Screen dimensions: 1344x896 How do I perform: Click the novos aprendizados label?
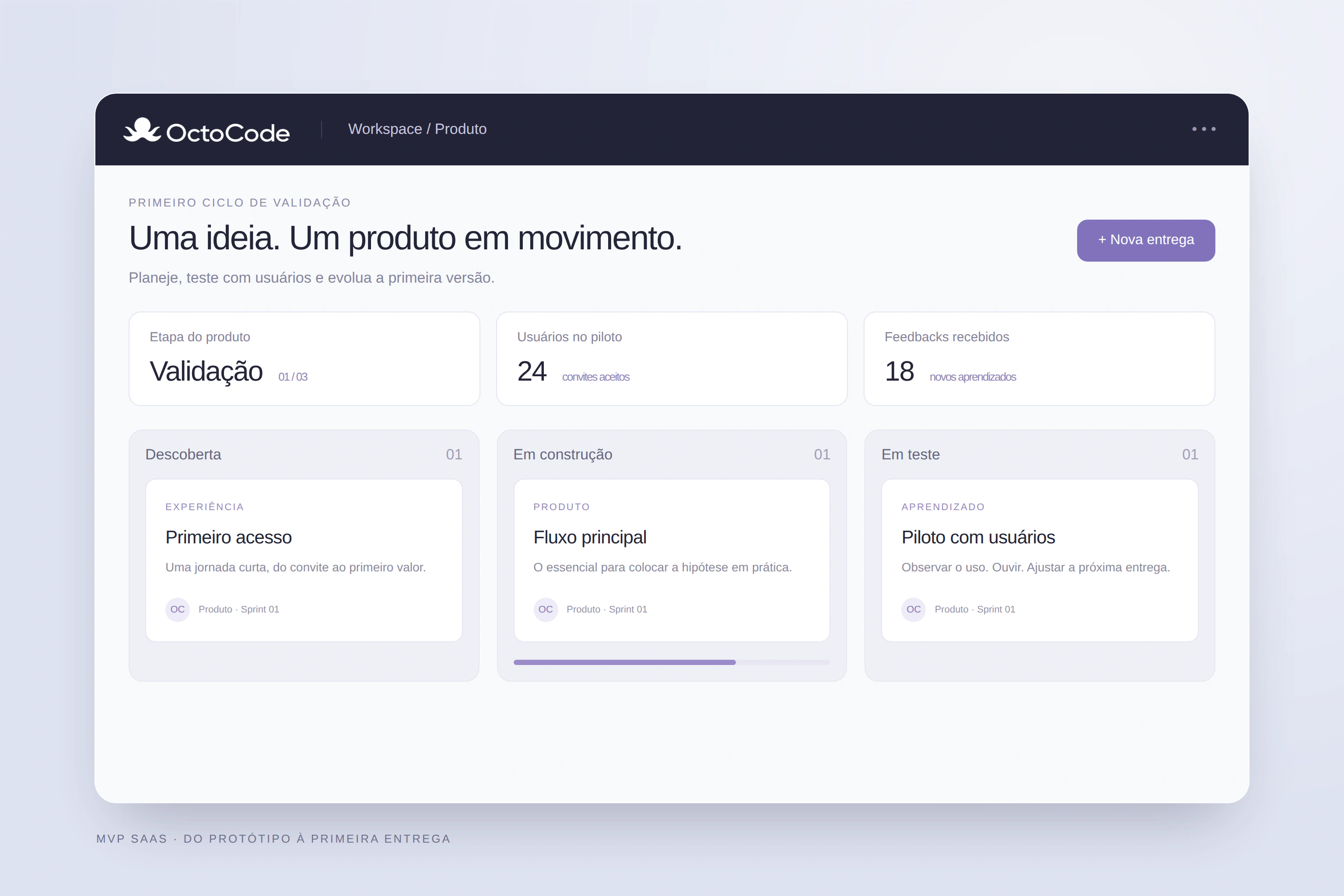pyautogui.click(x=973, y=377)
